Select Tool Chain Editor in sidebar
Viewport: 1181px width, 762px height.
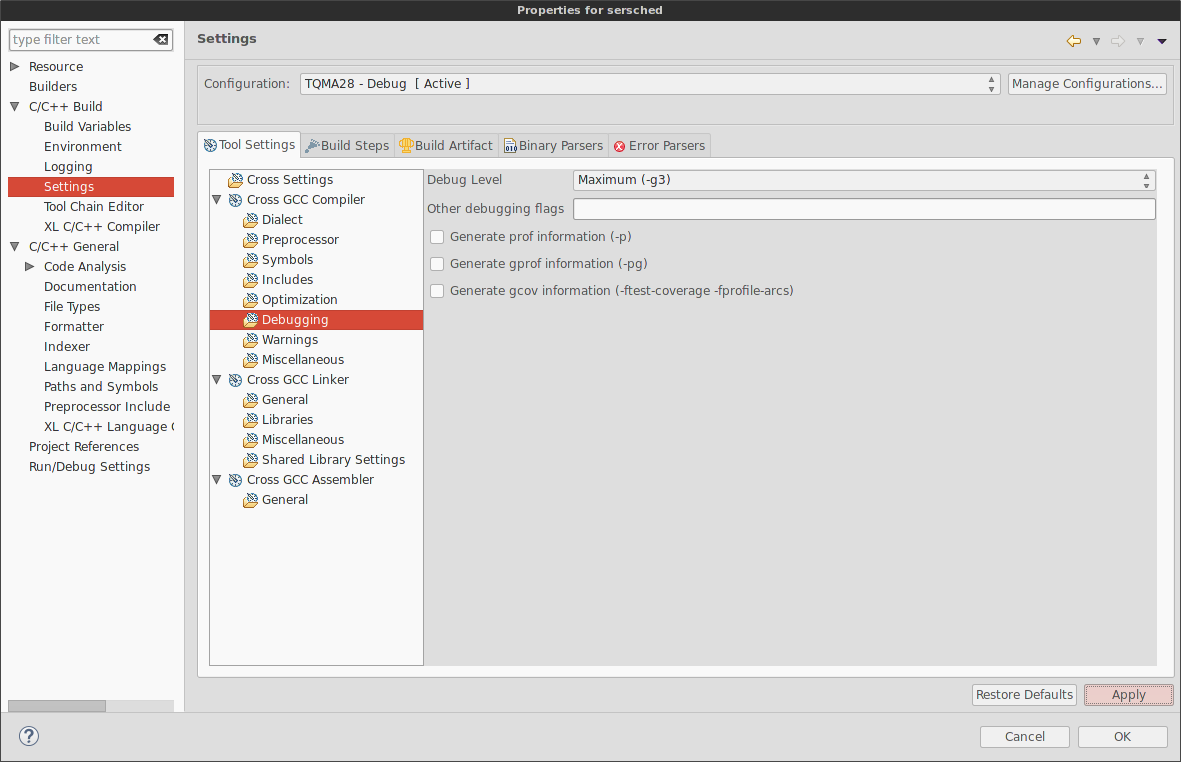[93, 207]
